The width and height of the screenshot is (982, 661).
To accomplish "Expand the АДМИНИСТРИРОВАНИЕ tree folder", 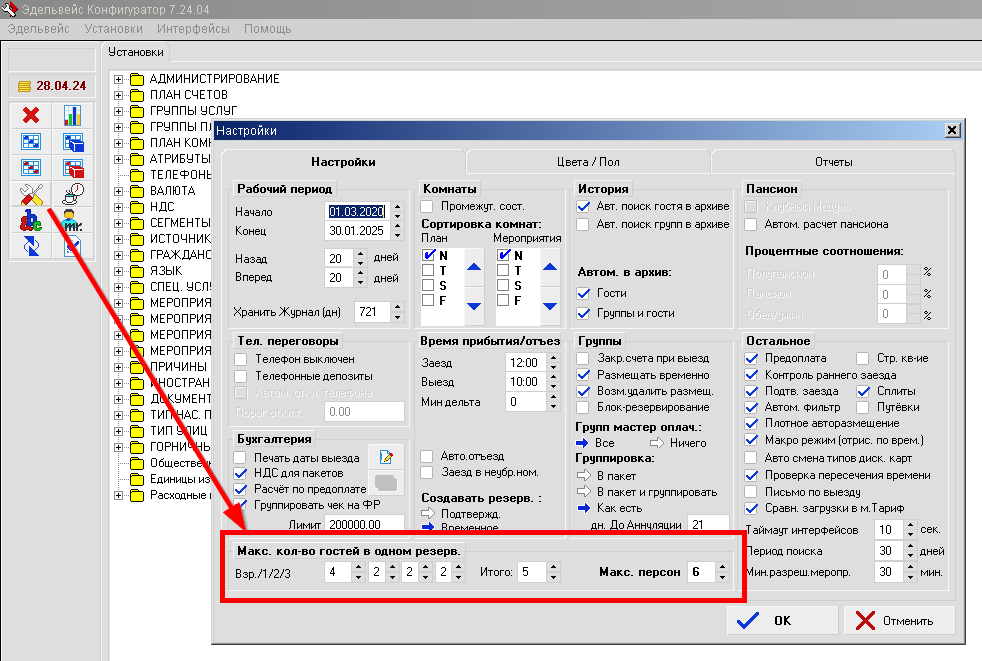I will (120, 79).
